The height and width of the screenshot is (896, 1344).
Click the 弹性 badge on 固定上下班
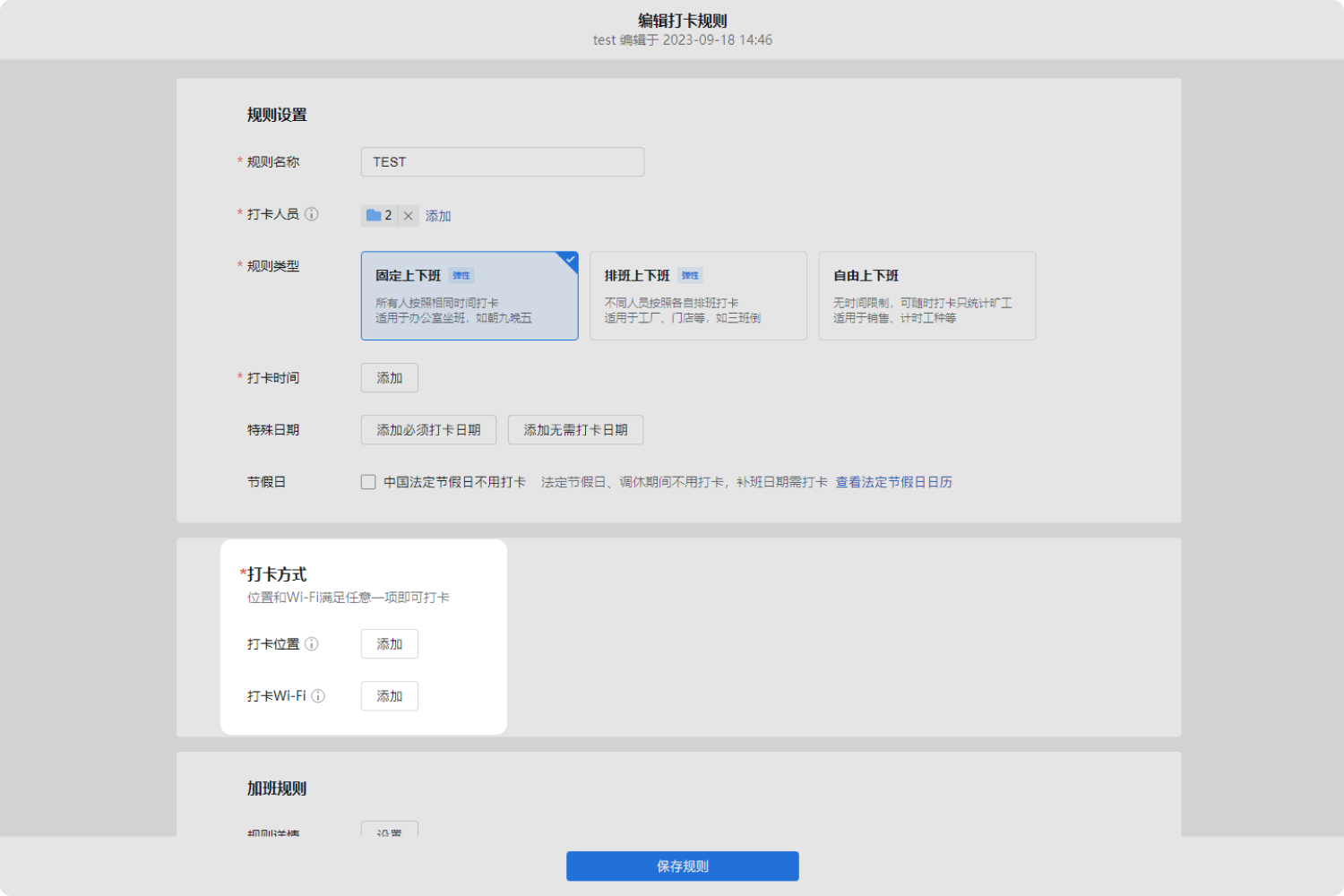click(461, 275)
